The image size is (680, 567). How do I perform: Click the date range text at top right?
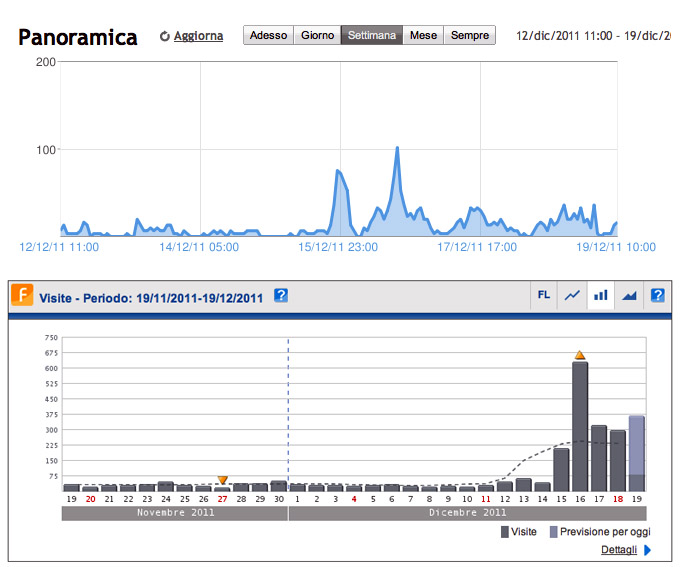coord(594,36)
